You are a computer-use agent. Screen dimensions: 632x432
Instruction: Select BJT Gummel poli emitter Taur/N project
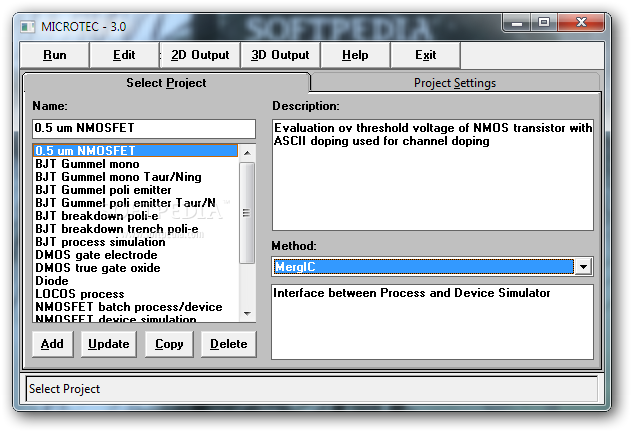[x=136, y=203]
